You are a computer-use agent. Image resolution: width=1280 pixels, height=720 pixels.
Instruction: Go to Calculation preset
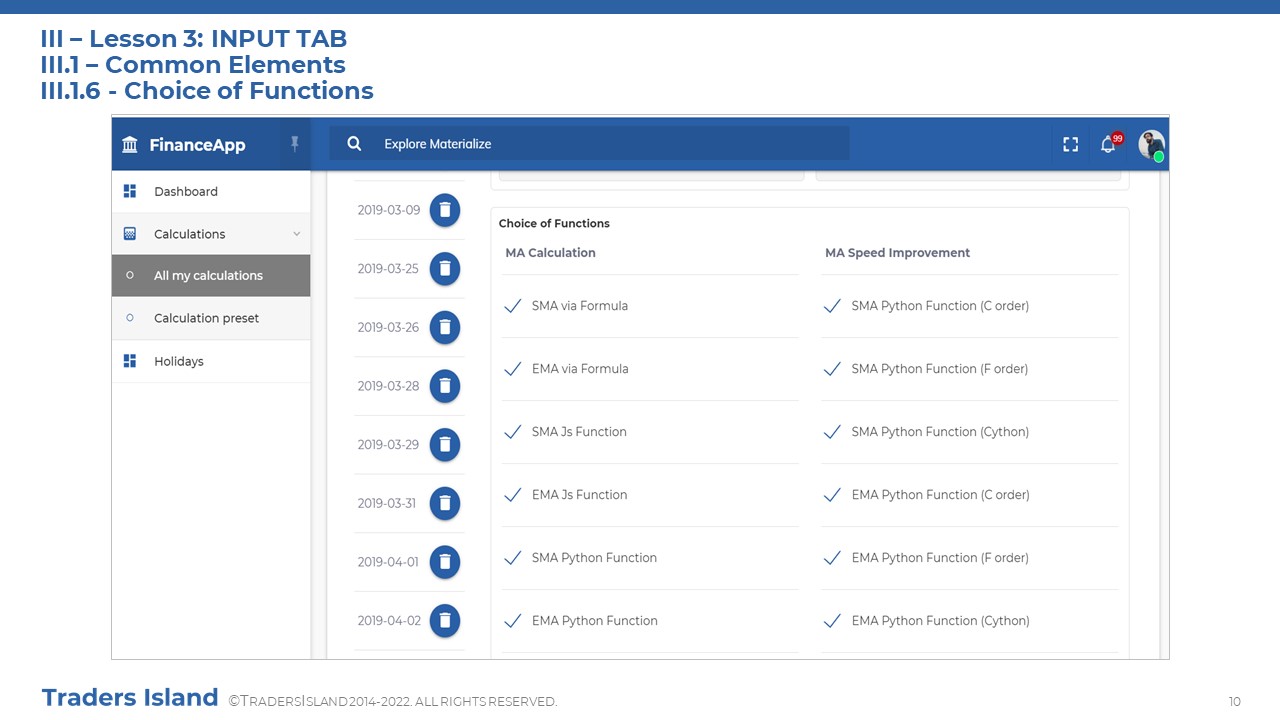pos(206,318)
